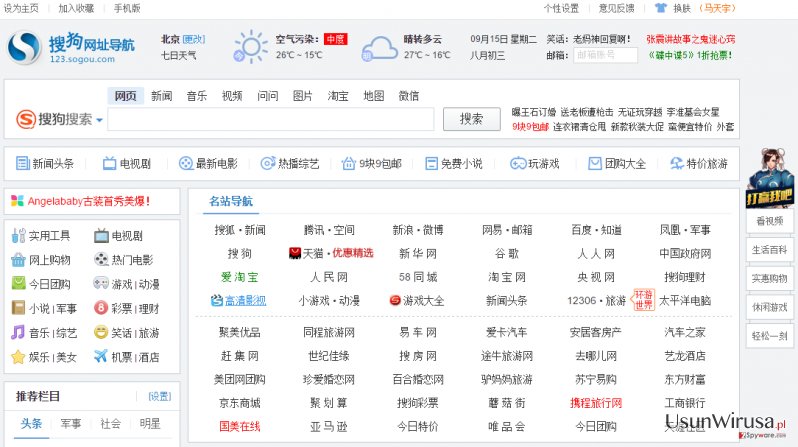Click inside the main search box
Screen dimensions: 798x447
[x=271, y=119]
